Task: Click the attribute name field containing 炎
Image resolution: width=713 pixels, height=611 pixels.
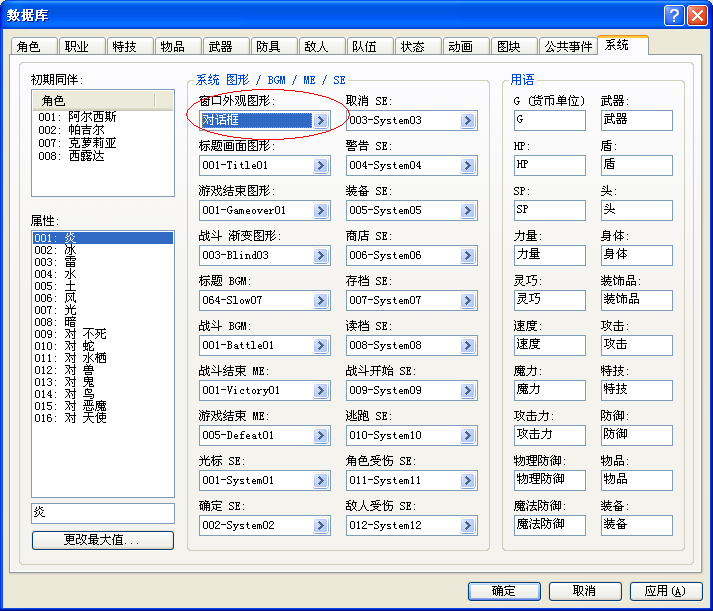Action: point(103,513)
